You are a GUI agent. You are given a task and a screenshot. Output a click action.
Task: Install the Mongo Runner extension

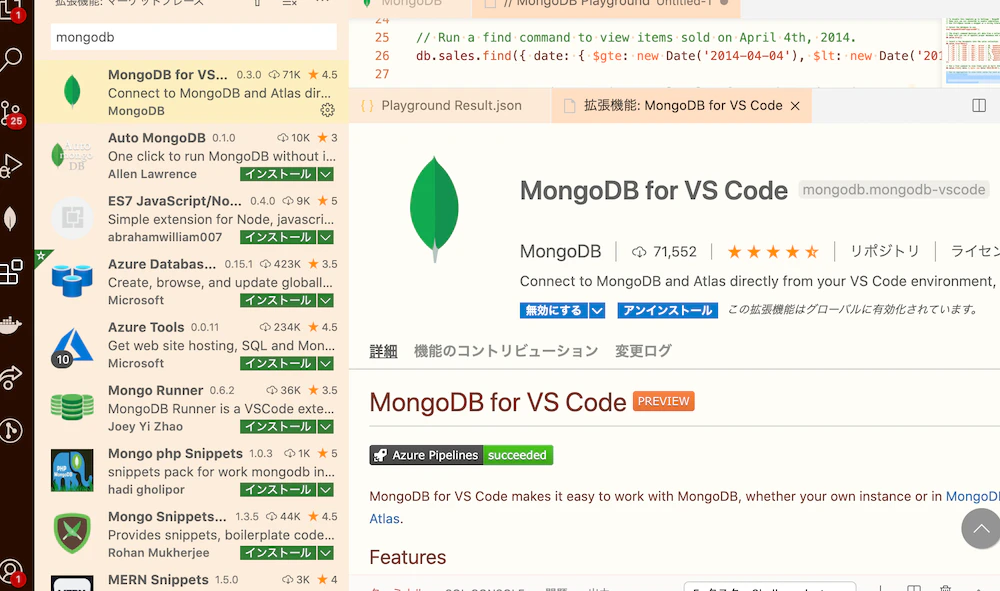tap(278, 427)
